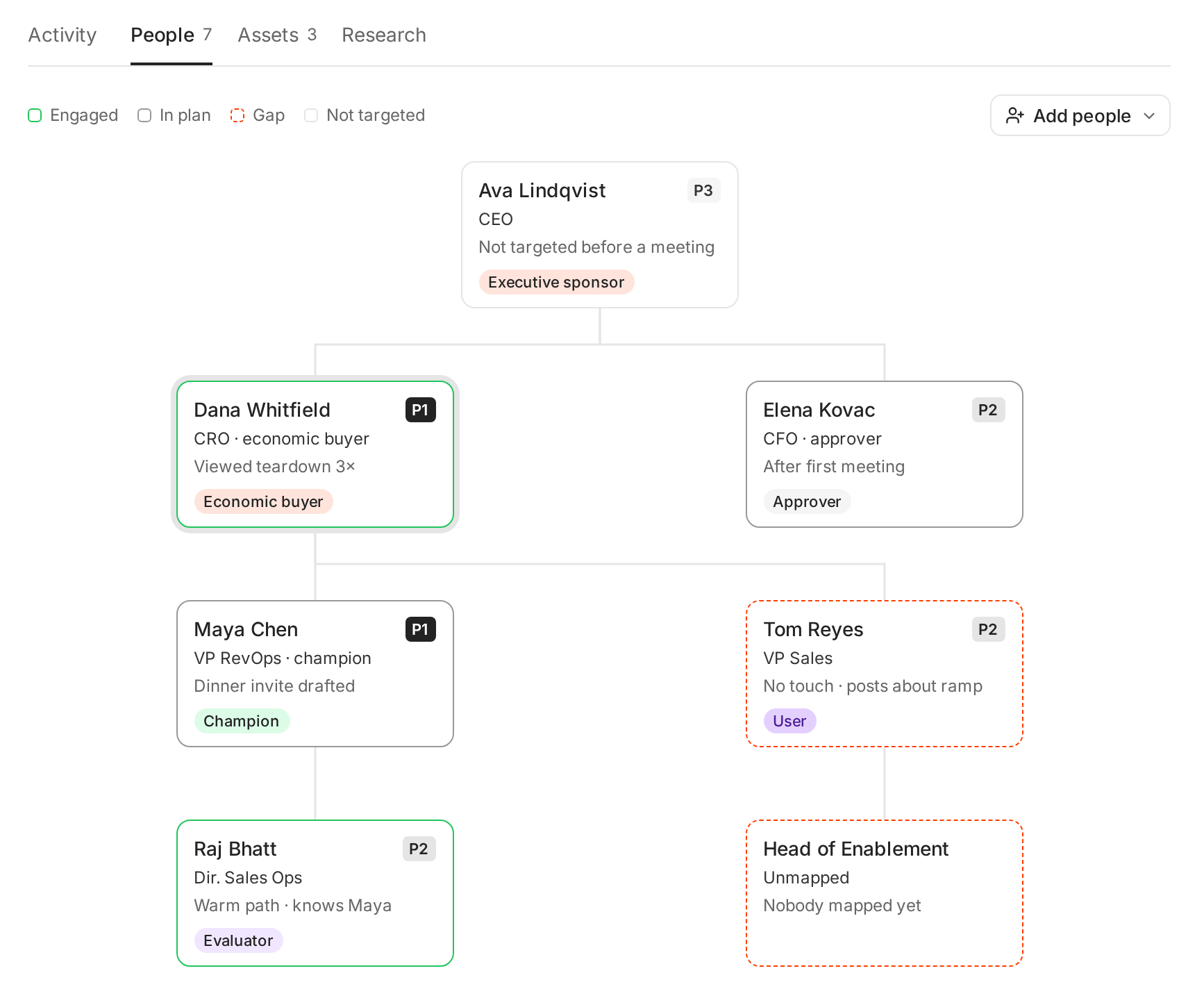1204x989 pixels.
Task: Click the P2 badge on Raj Bhatt
Action: point(419,849)
